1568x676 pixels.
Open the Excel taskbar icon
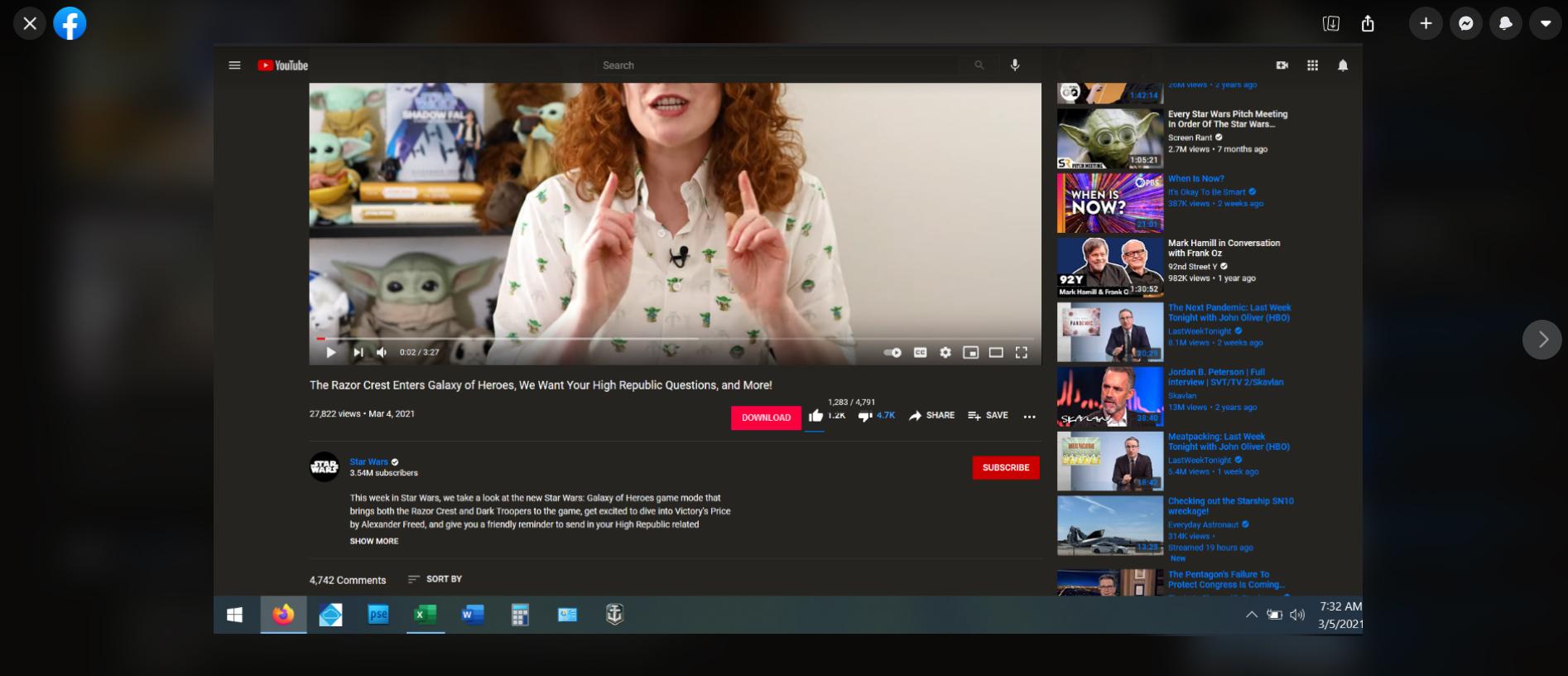425,615
